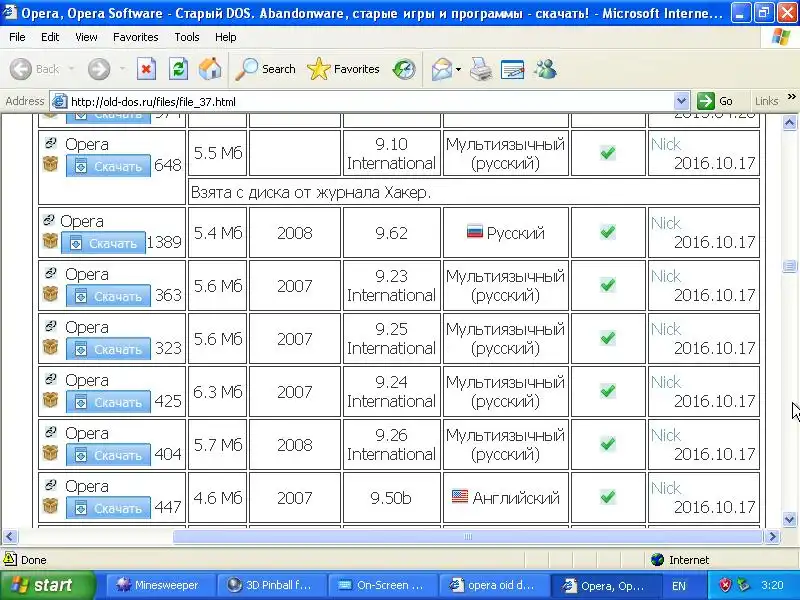Click the scroll down arrow of vertical scrollbar
Viewport: 800px width, 600px height.
(x=789, y=519)
